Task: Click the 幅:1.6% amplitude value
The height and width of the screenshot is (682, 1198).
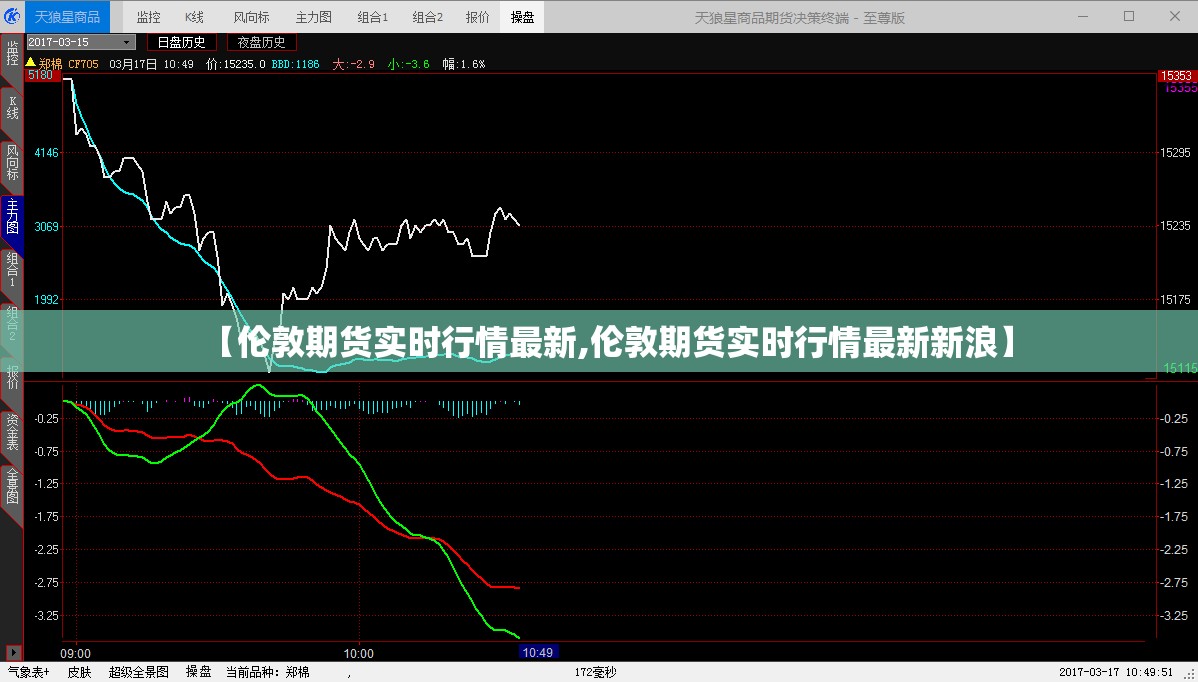Action: click(464, 64)
